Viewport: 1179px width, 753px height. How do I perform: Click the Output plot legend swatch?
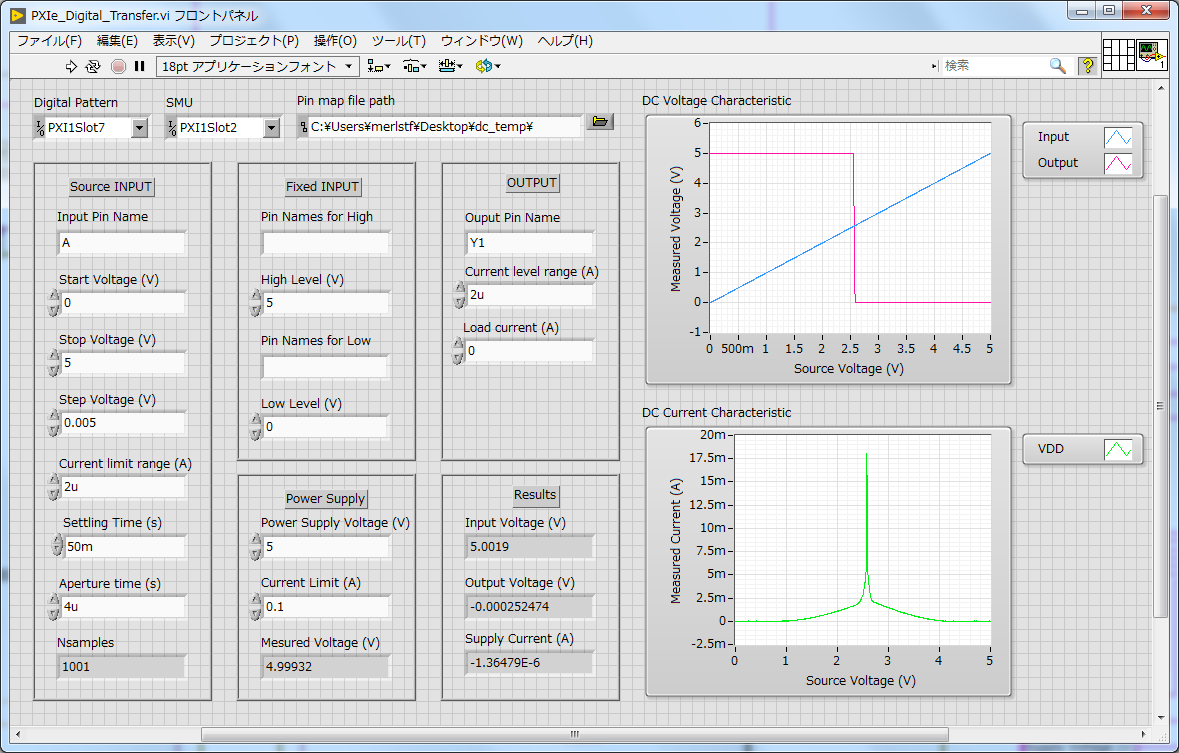pyautogui.click(x=1118, y=163)
